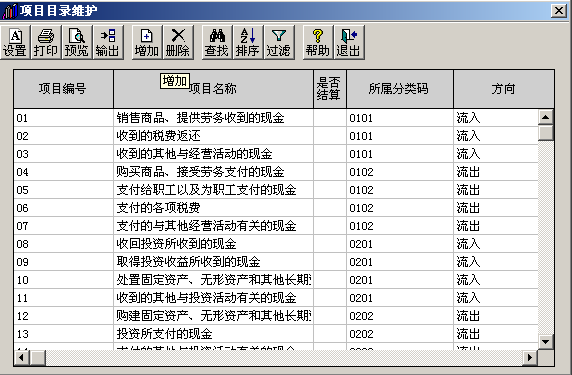The height and width of the screenshot is (375, 572).
Task: Click project number cell 05
Action: click(63, 190)
